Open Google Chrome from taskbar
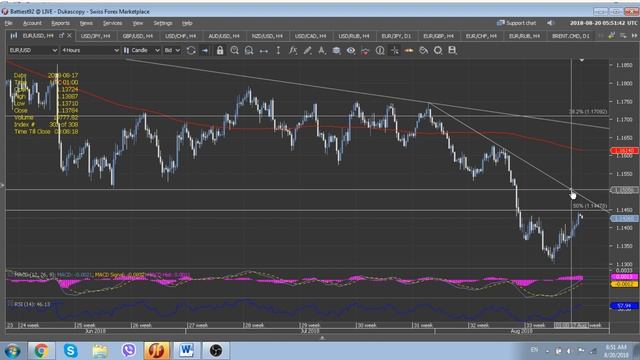Screen dimensions: 640x360 coord(41,351)
